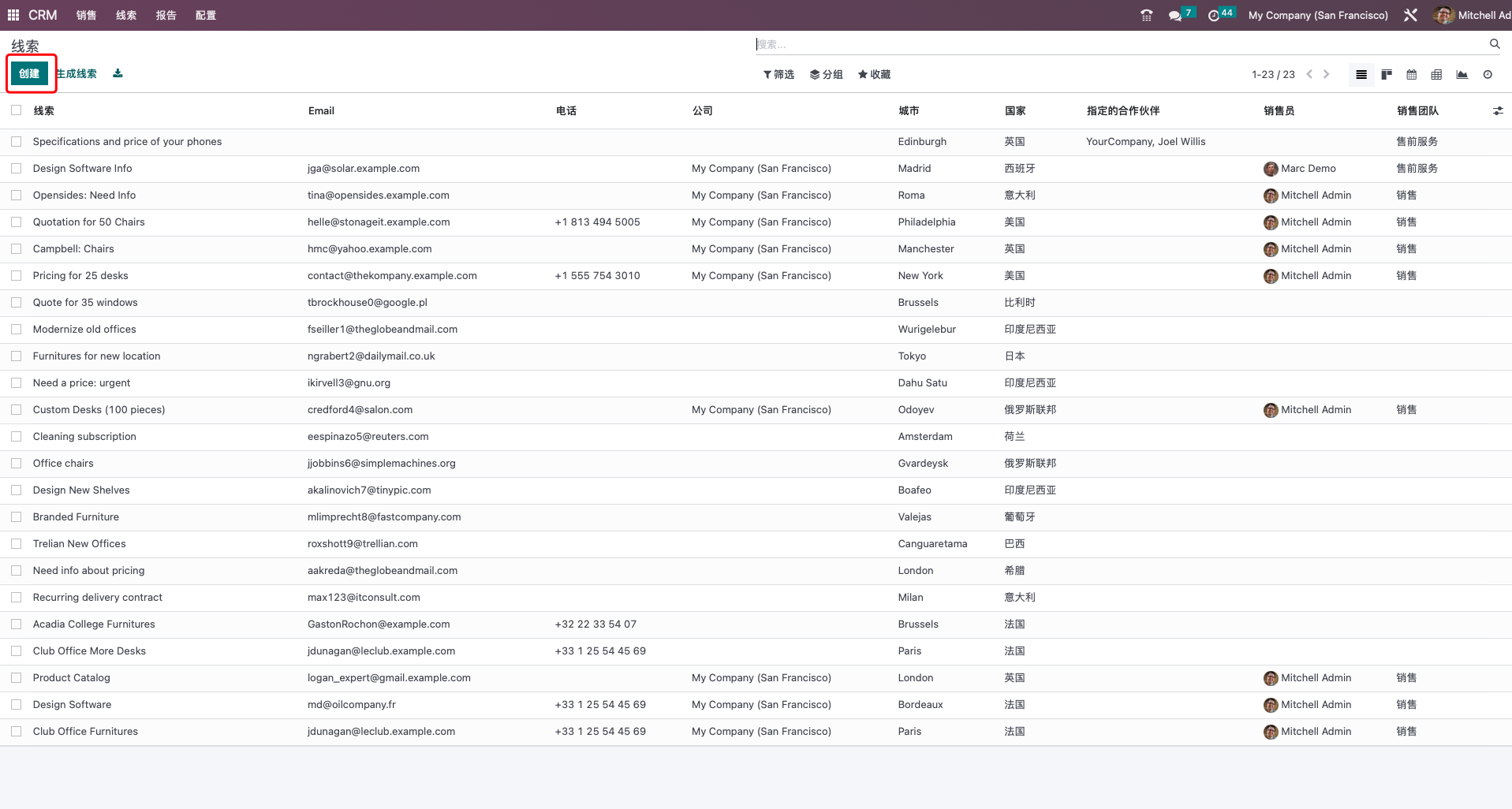Open the 销售 menu
The width and height of the screenshot is (1512, 809).
pyautogui.click(x=86, y=15)
